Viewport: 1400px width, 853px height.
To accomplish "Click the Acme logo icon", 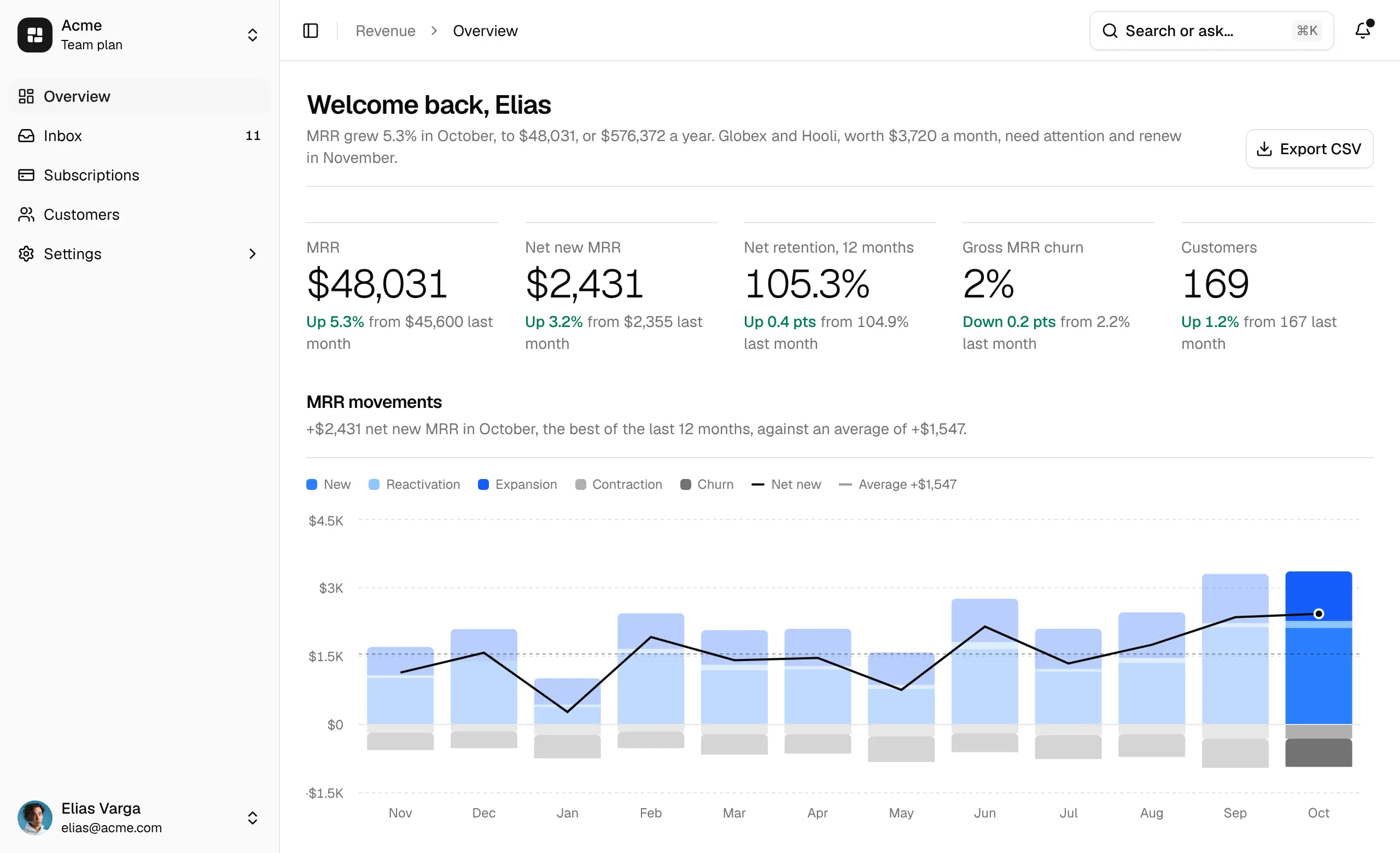I will click(34, 34).
